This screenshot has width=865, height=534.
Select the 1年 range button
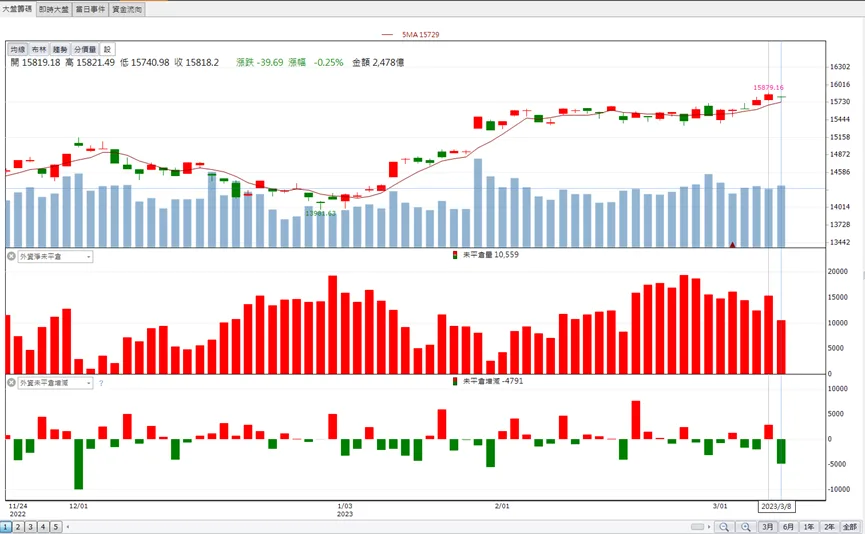(x=809, y=527)
